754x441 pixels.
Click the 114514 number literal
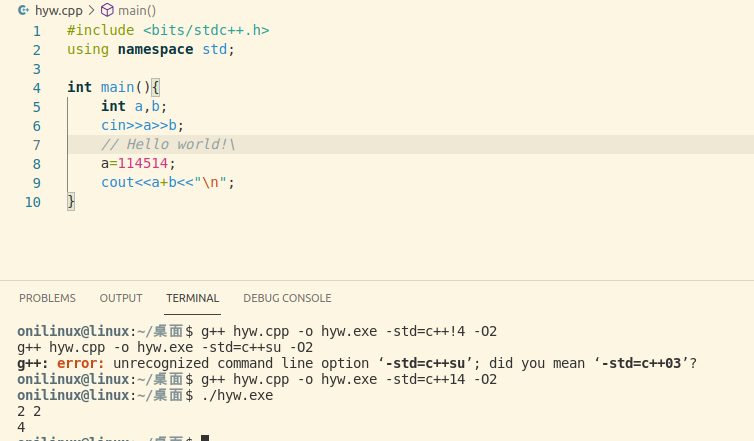coord(143,164)
